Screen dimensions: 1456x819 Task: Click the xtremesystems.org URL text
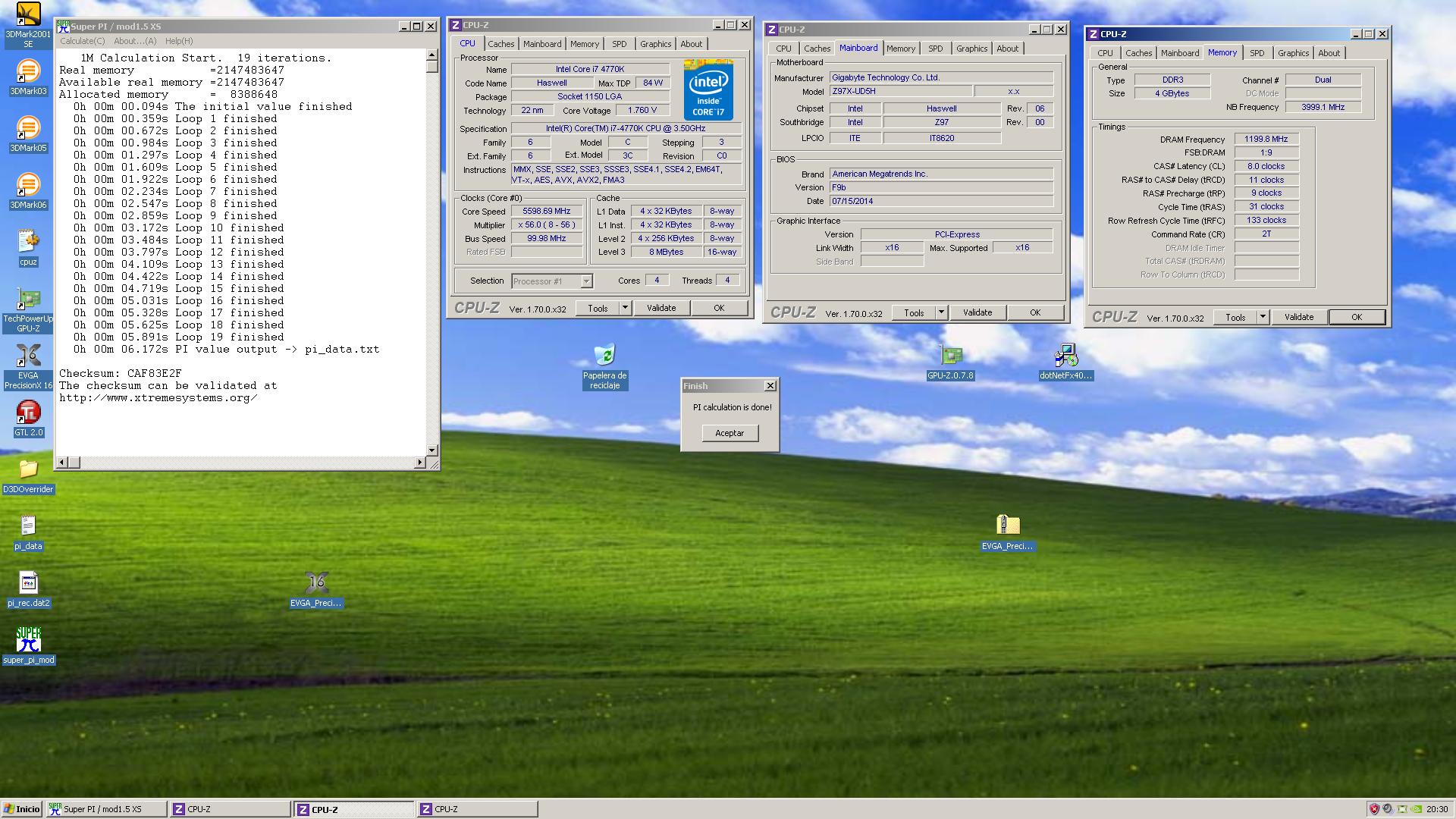pos(158,398)
